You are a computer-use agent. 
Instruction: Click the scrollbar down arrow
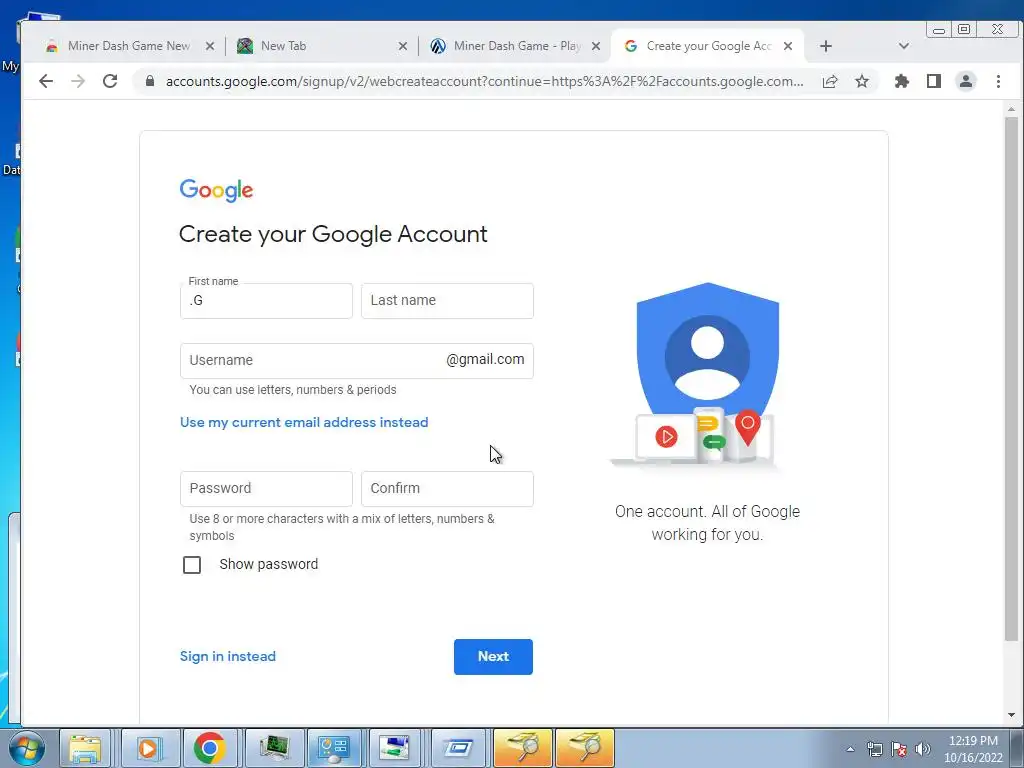coord(1011,715)
